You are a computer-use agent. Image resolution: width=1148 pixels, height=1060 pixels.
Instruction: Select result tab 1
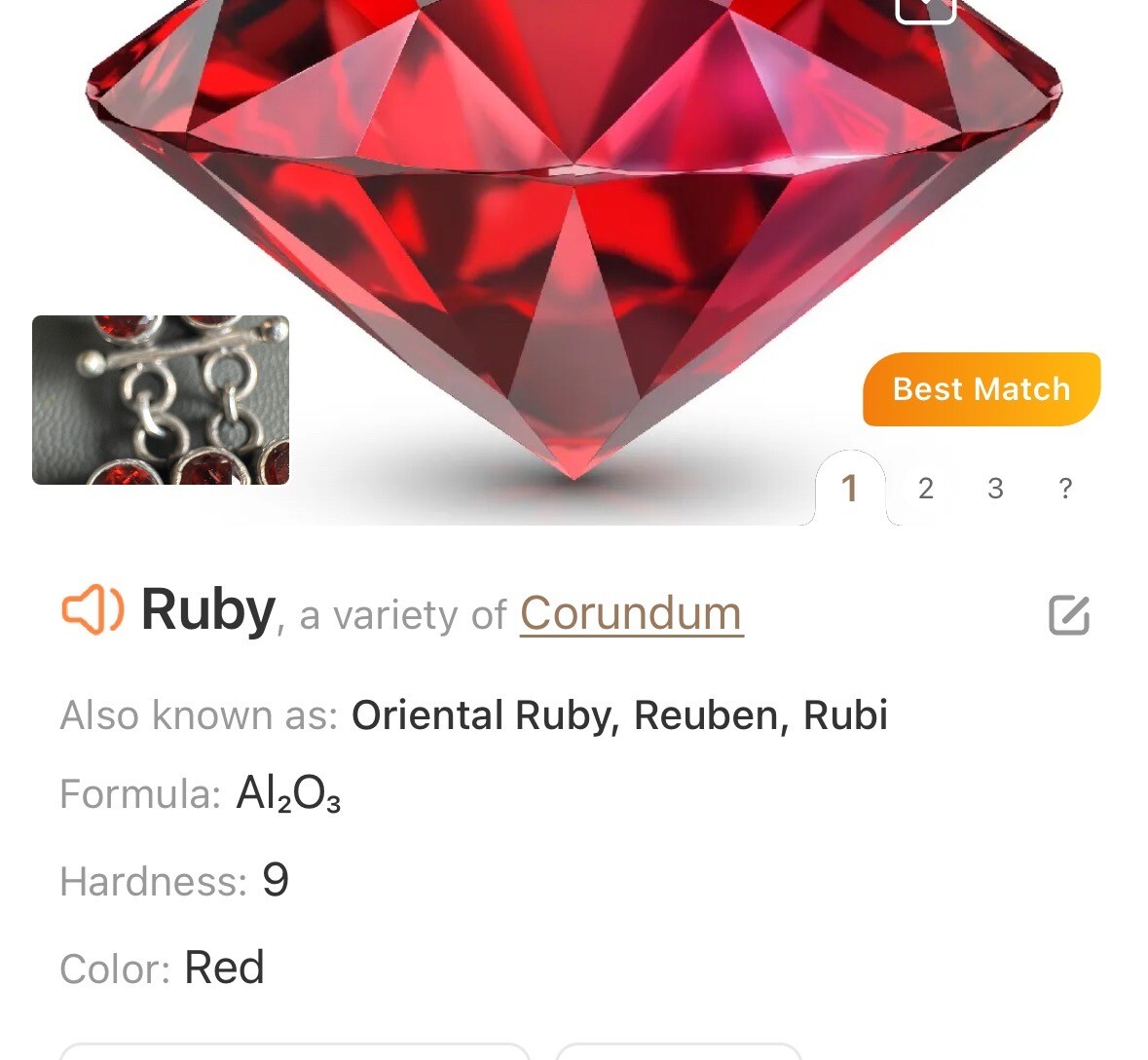pyautogui.click(x=849, y=489)
